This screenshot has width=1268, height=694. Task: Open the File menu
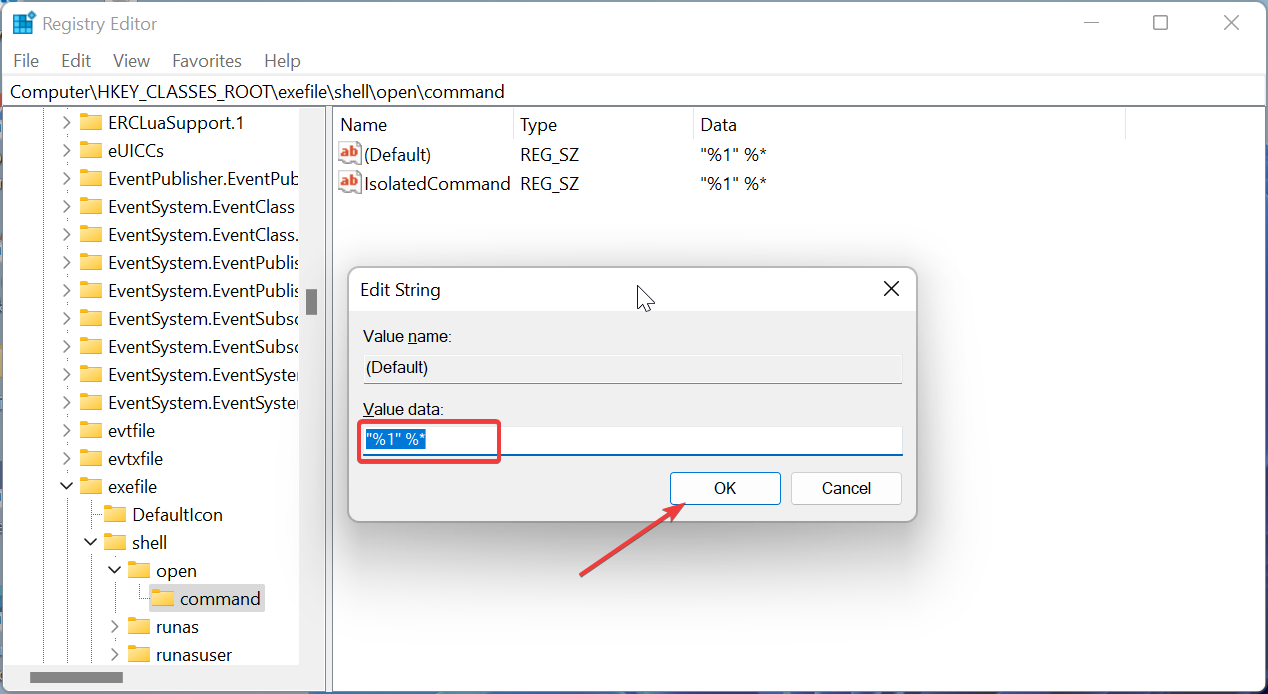pyautogui.click(x=25, y=61)
